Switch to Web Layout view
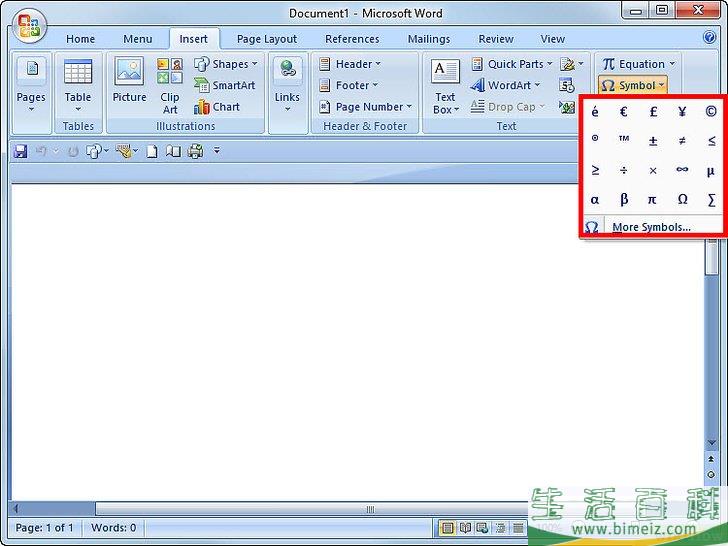Image resolution: width=728 pixels, height=546 pixels. (482, 528)
